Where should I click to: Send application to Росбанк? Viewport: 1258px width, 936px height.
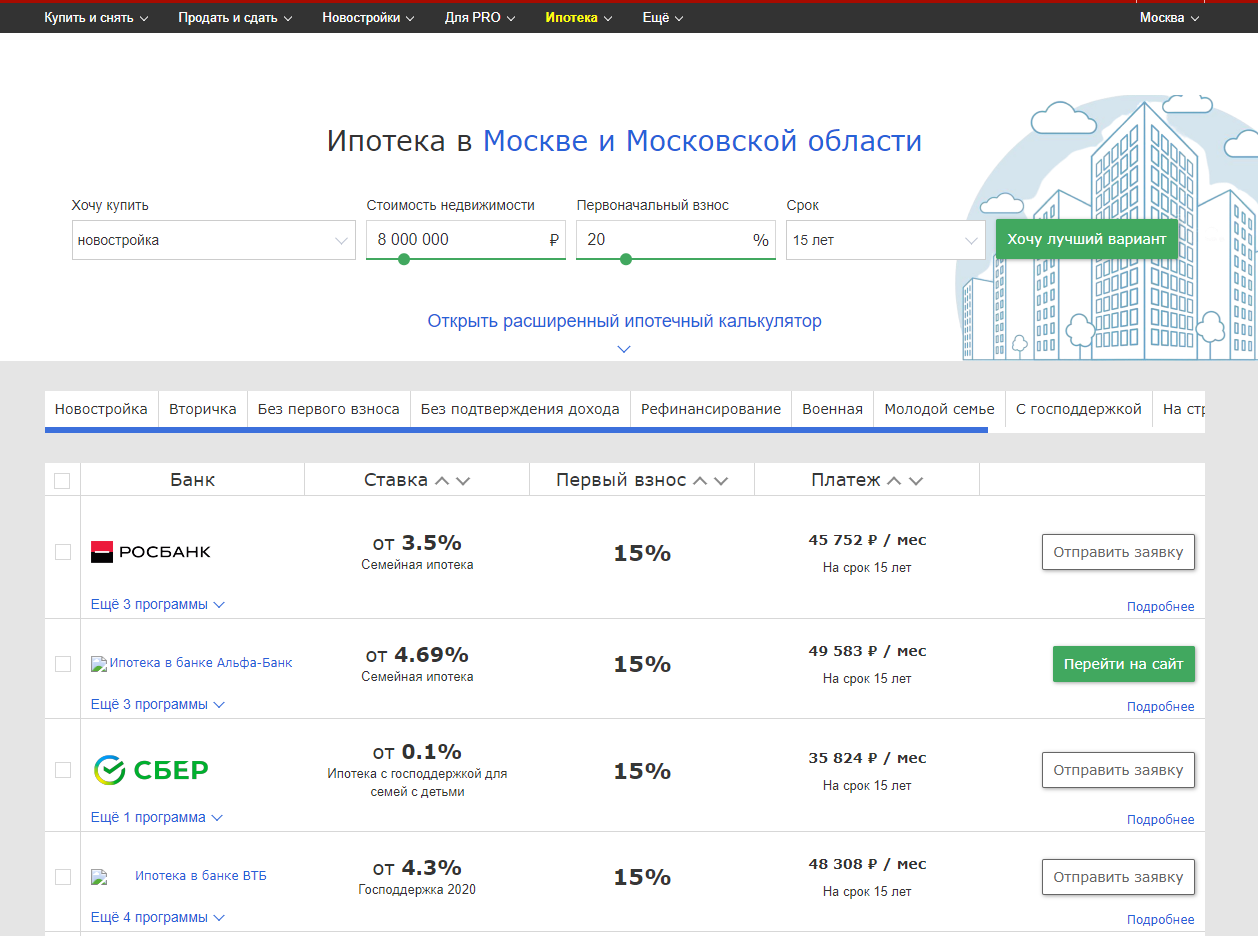pyautogui.click(x=1118, y=552)
